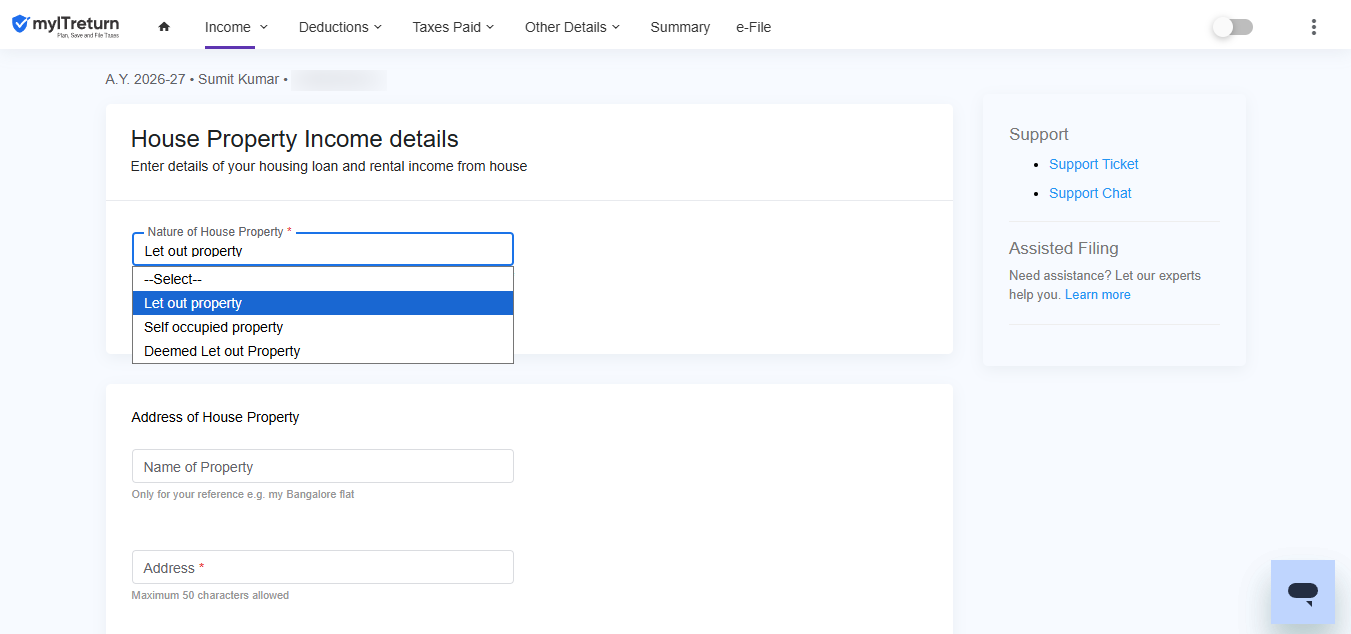Choose Self occupied property option
This screenshot has height=634, width=1351.
[323, 327]
